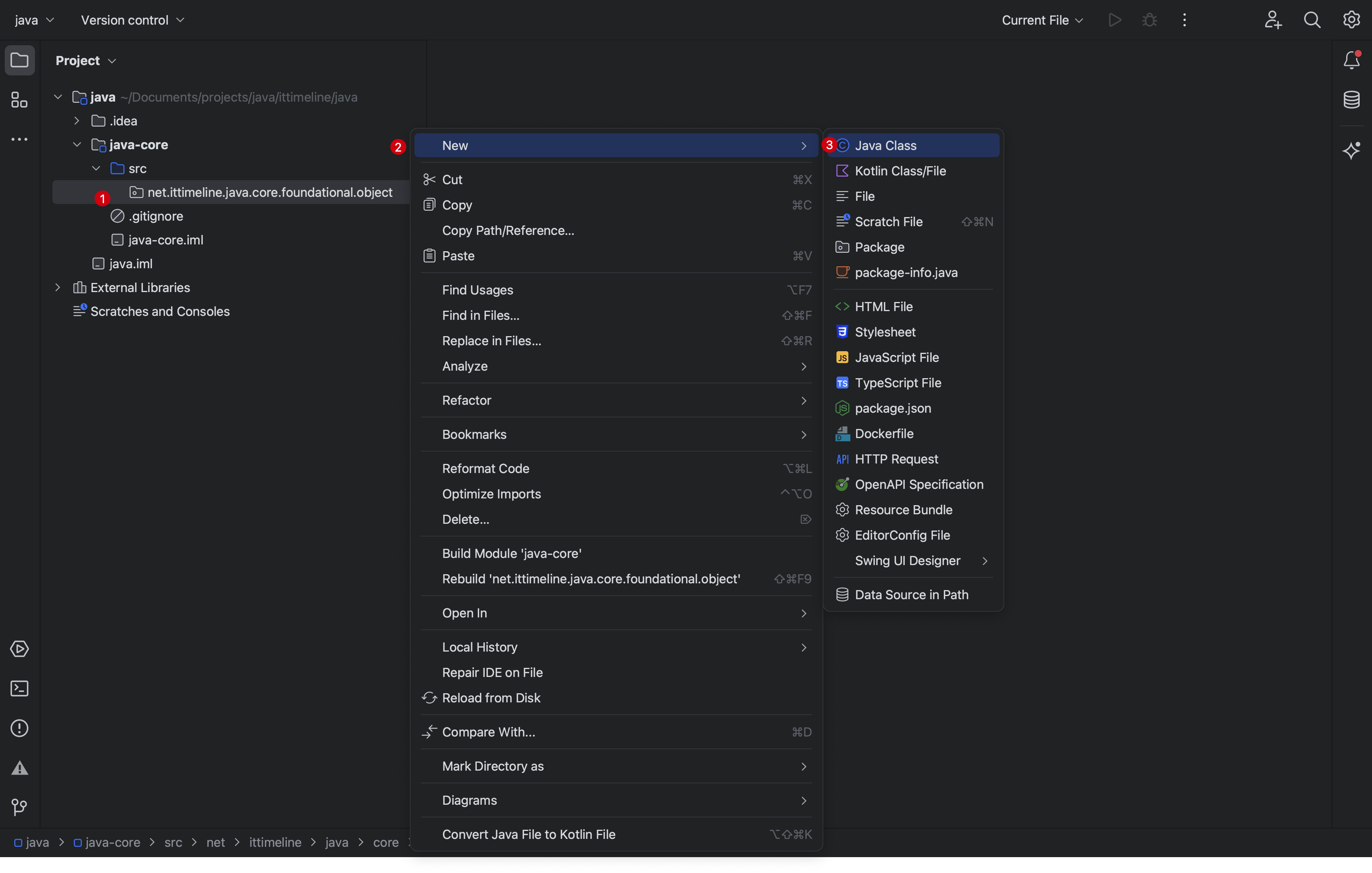The image size is (1372, 873).
Task: Create an OpenAPI Specification file
Action: (913, 484)
